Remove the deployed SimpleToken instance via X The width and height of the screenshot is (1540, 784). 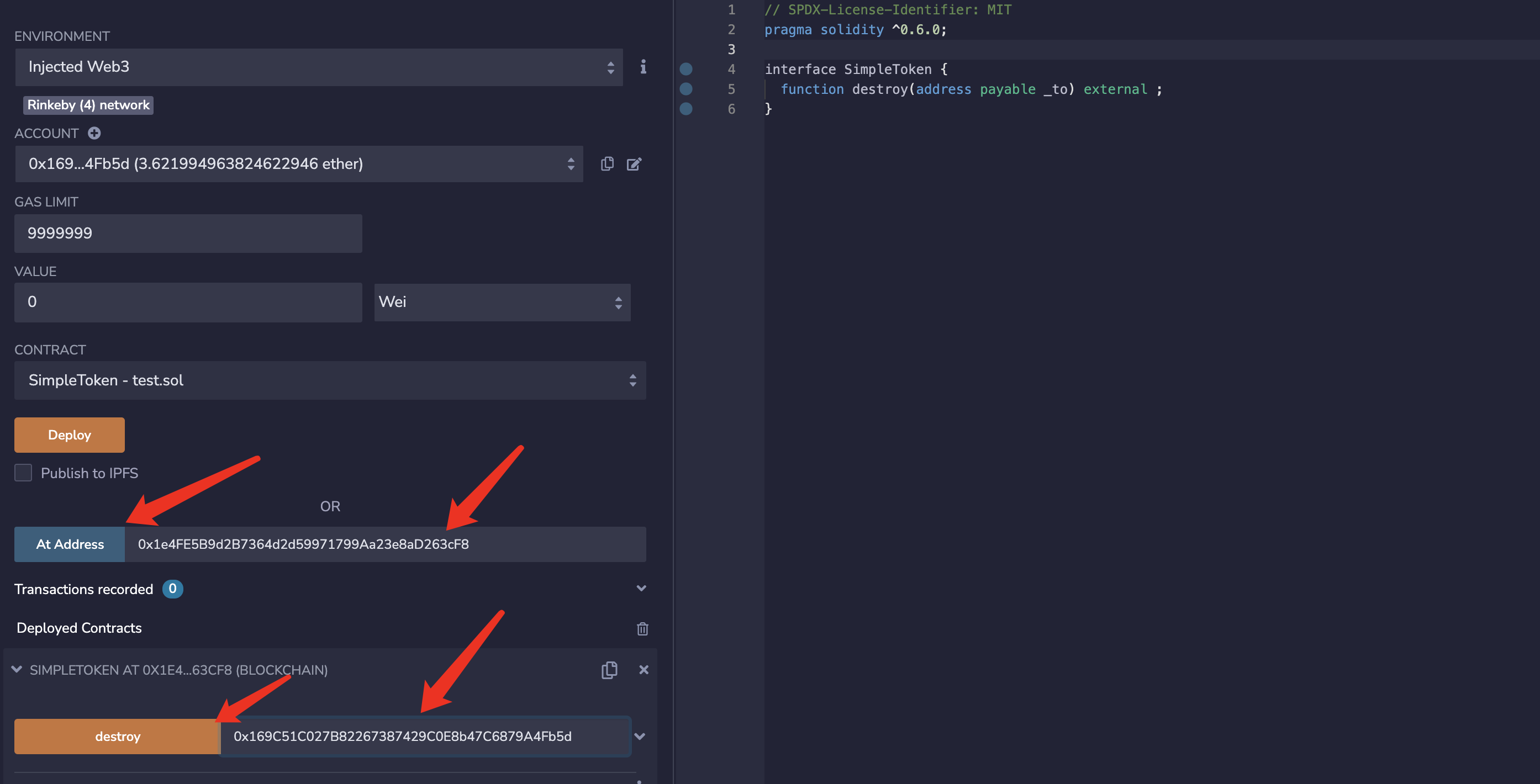pos(644,670)
